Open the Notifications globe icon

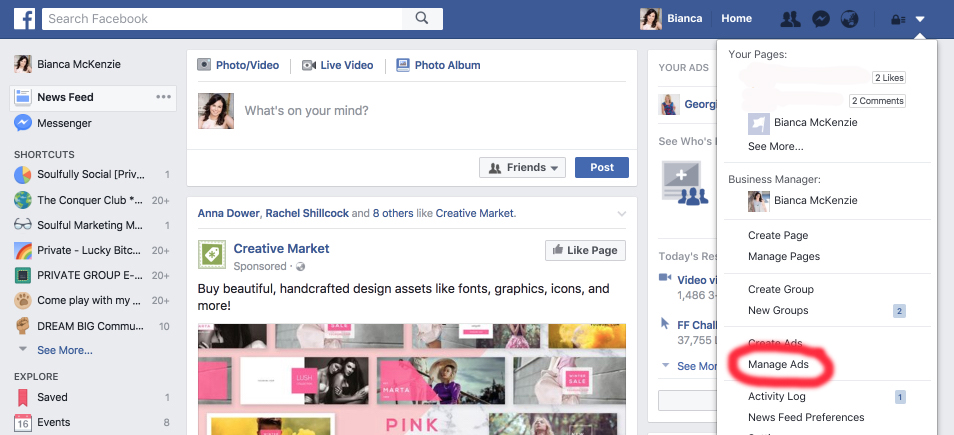coord(849,19)
